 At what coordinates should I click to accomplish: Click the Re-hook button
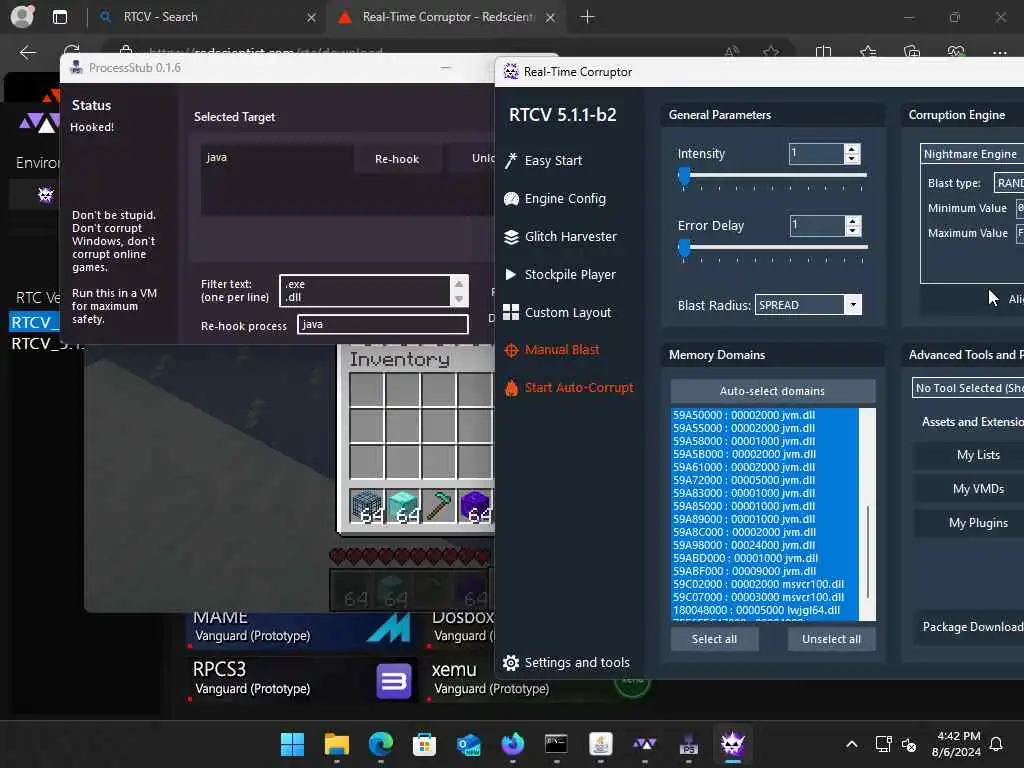[x=397, y=159]
